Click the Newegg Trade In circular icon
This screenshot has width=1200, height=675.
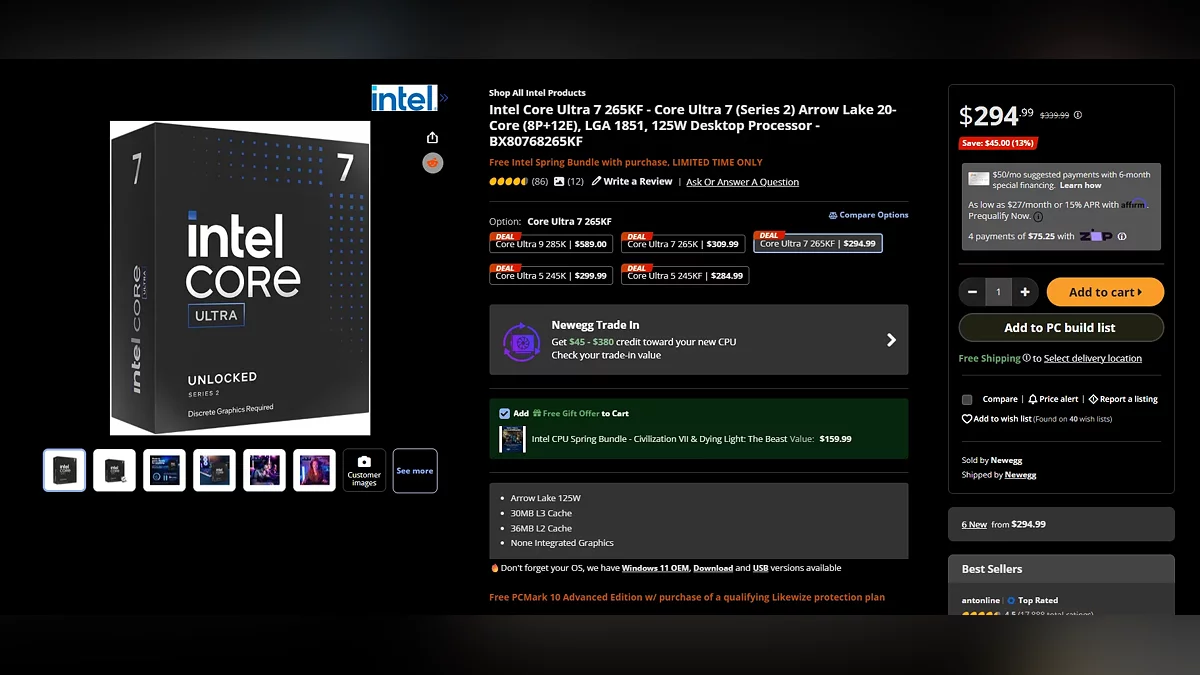[521, 341]
